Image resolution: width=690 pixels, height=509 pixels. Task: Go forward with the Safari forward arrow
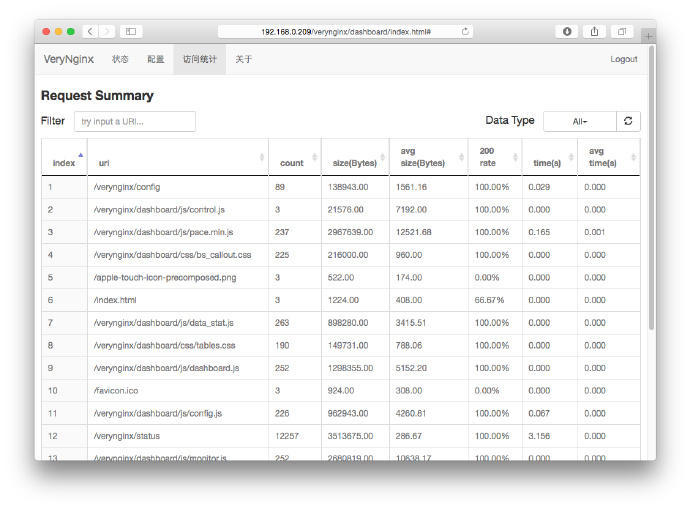pos(106,32)
